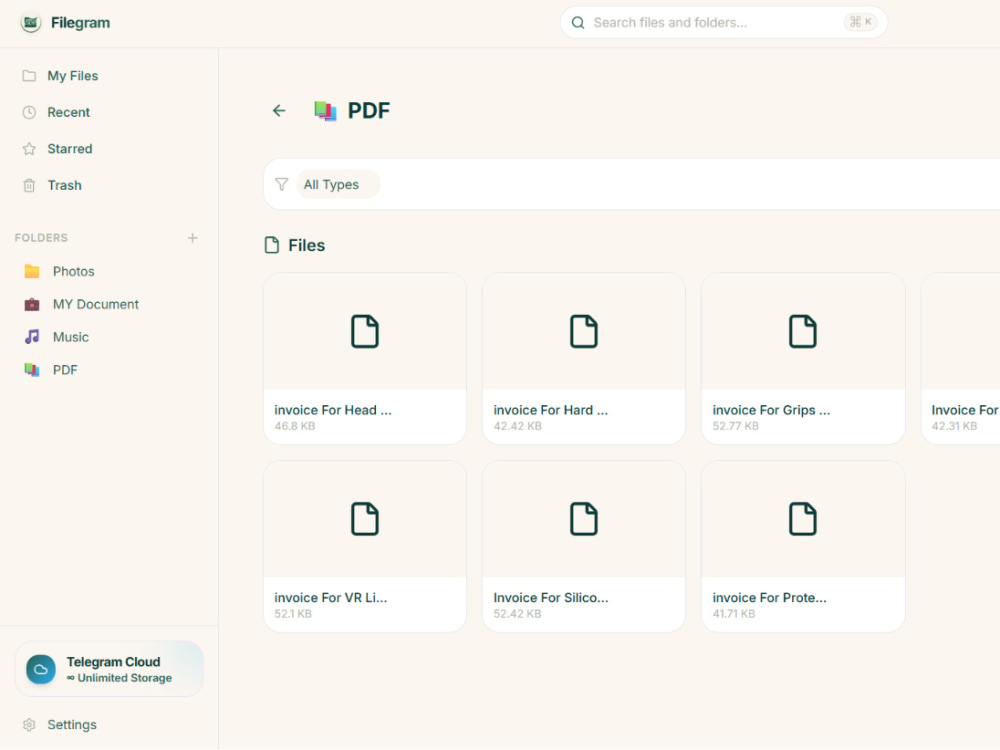Select the 'Invoice For Silico...' file name
Screen dimensions: 1000x750
(550, 598)
